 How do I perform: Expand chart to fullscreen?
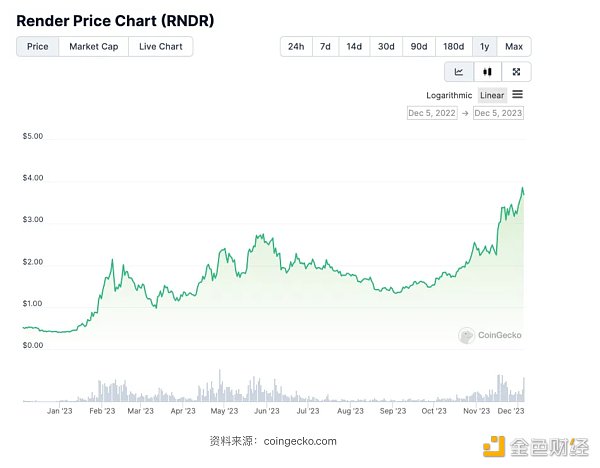coord(516,72)
